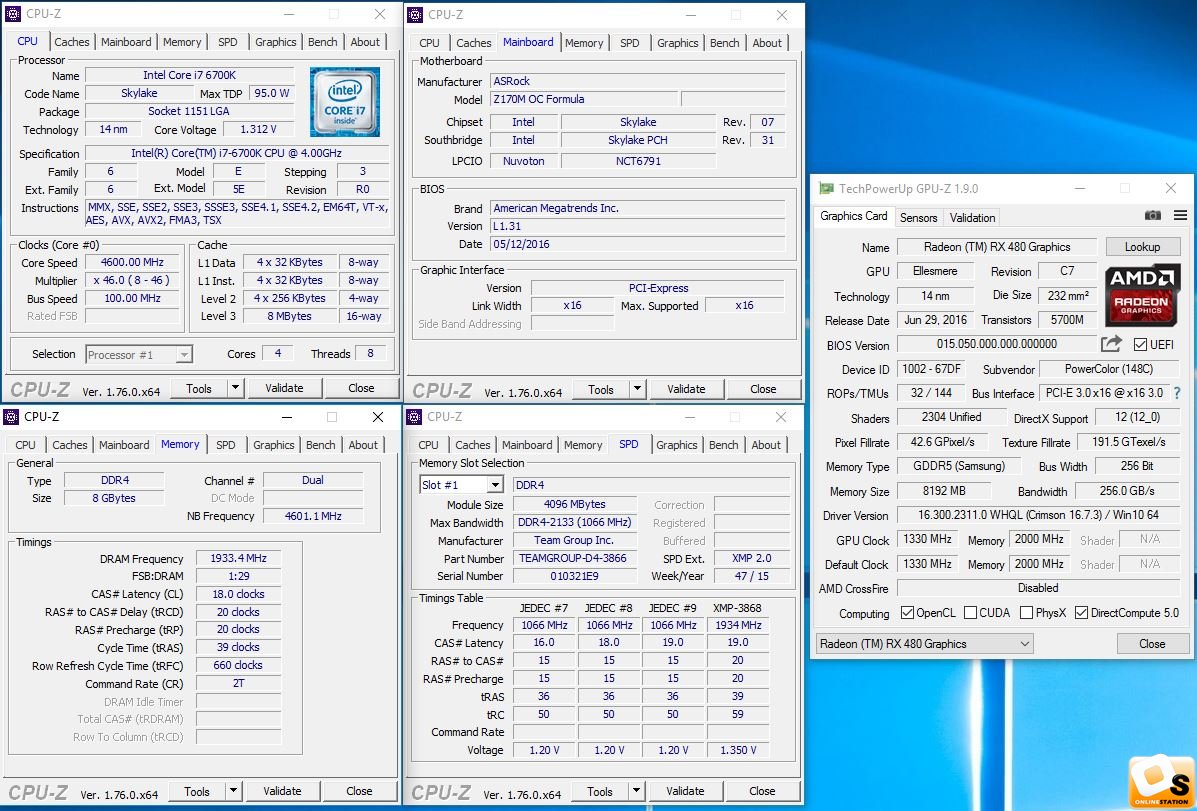Open the Radeon RX 480 card selector dropdown
Viewport: 1197px width, 811px height.
(924, 644)
